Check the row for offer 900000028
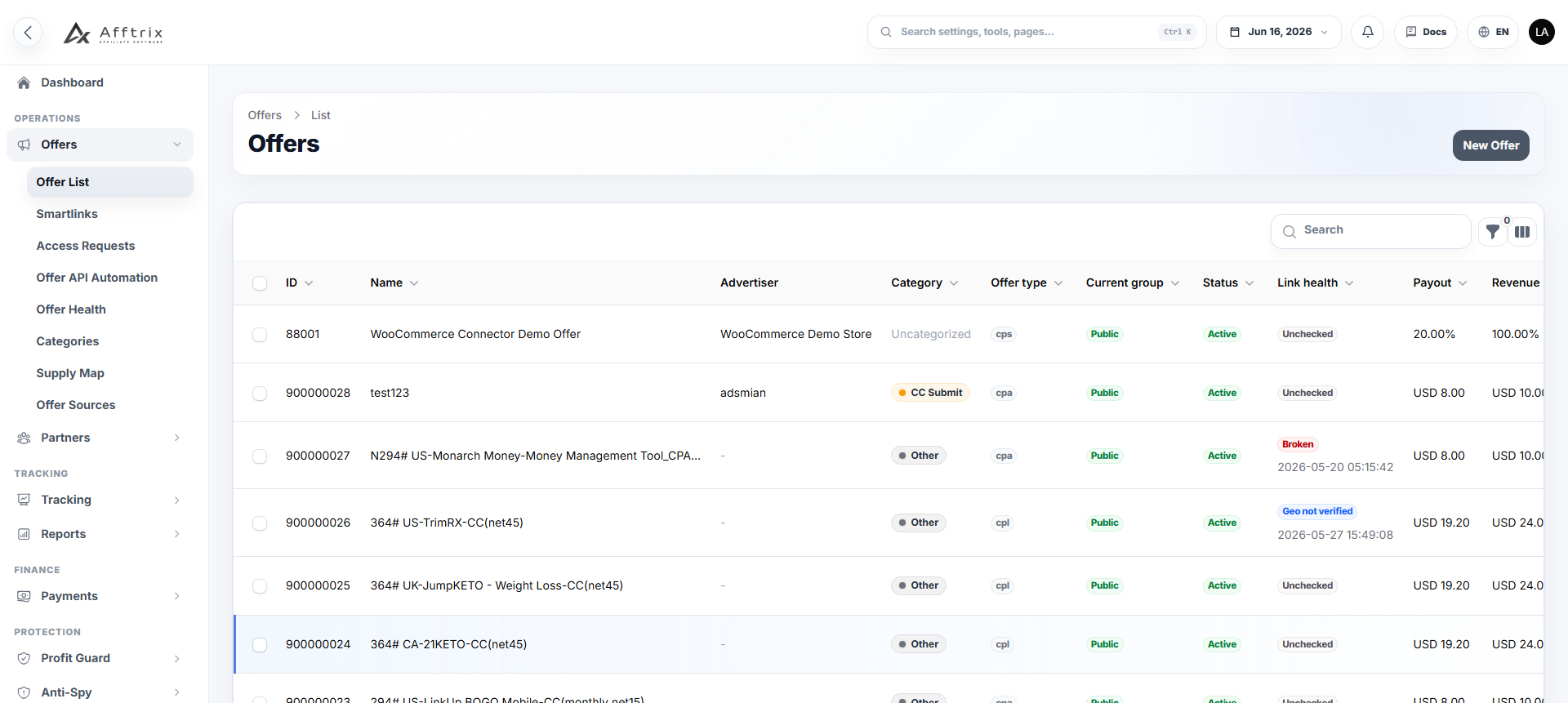This screenshot has width=1568, height=703. 260,394
